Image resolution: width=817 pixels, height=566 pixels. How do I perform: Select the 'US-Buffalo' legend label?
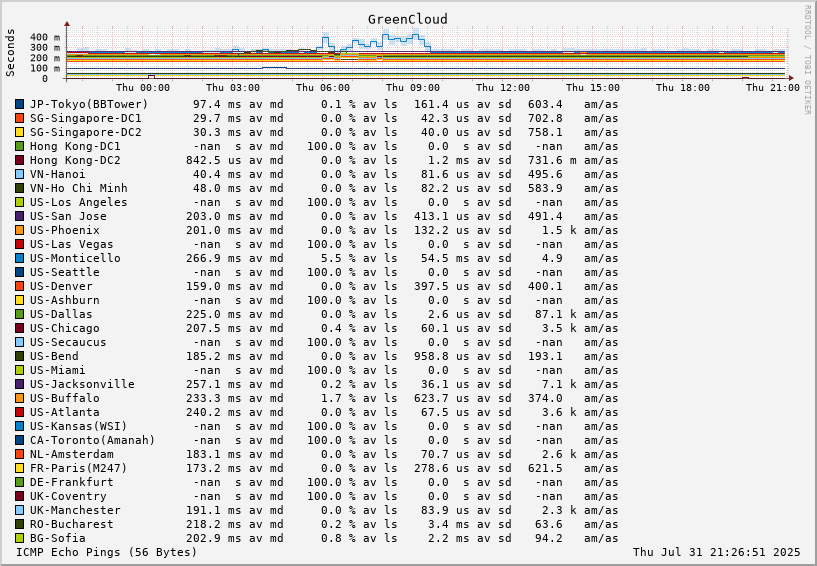click(65, 398)
